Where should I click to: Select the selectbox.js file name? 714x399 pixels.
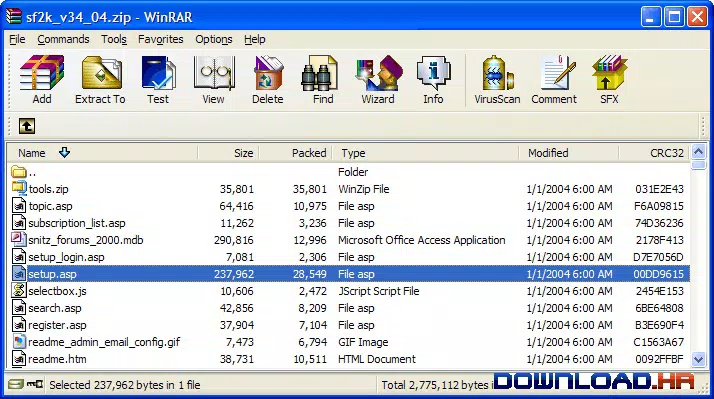tap(57, 291)
